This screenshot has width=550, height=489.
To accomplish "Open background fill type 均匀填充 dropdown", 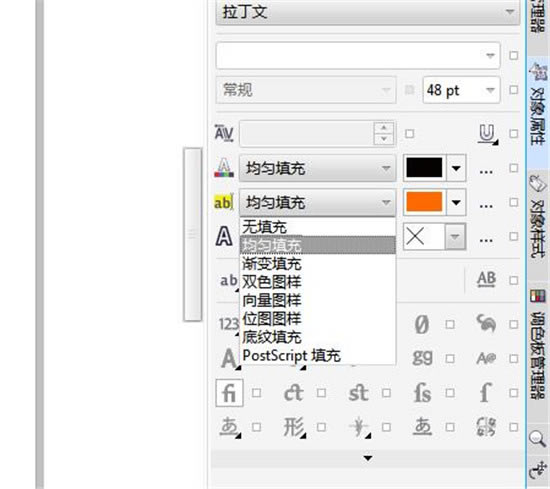I will click(x=317, y=202).
